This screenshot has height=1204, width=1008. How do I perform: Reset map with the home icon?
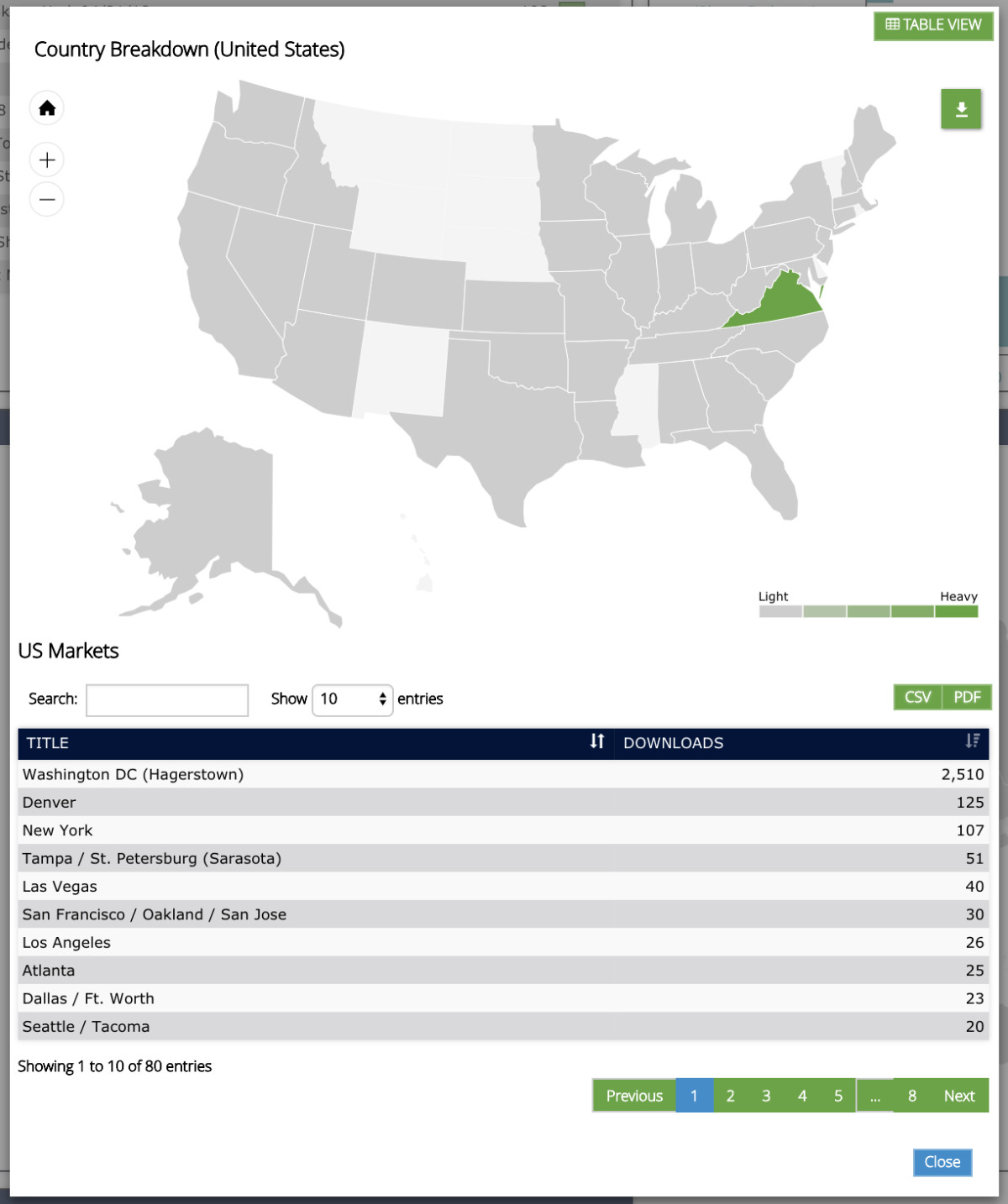pos(47,108)
